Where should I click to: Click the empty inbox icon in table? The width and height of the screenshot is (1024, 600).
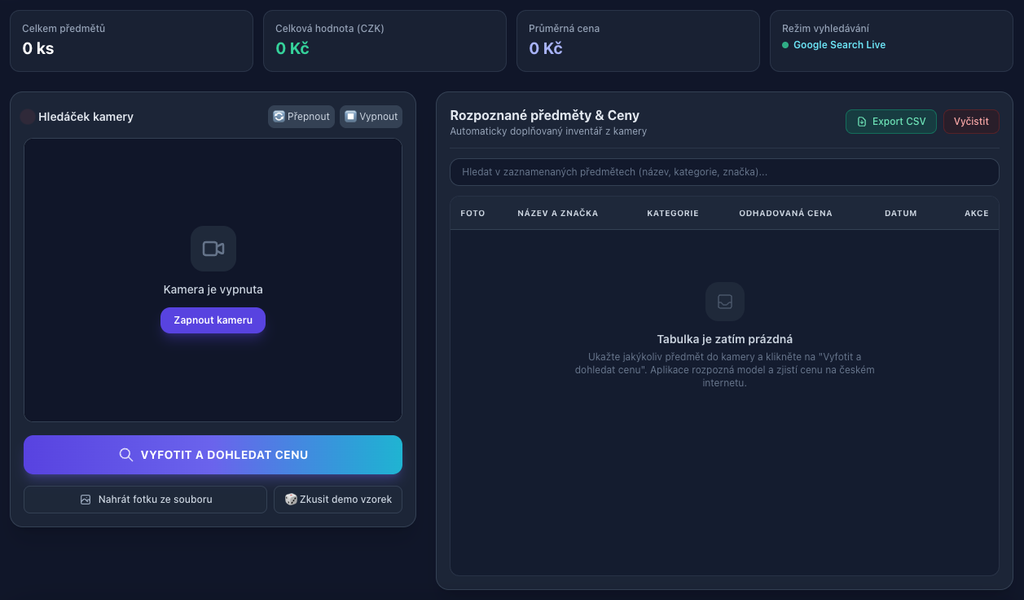725,302
